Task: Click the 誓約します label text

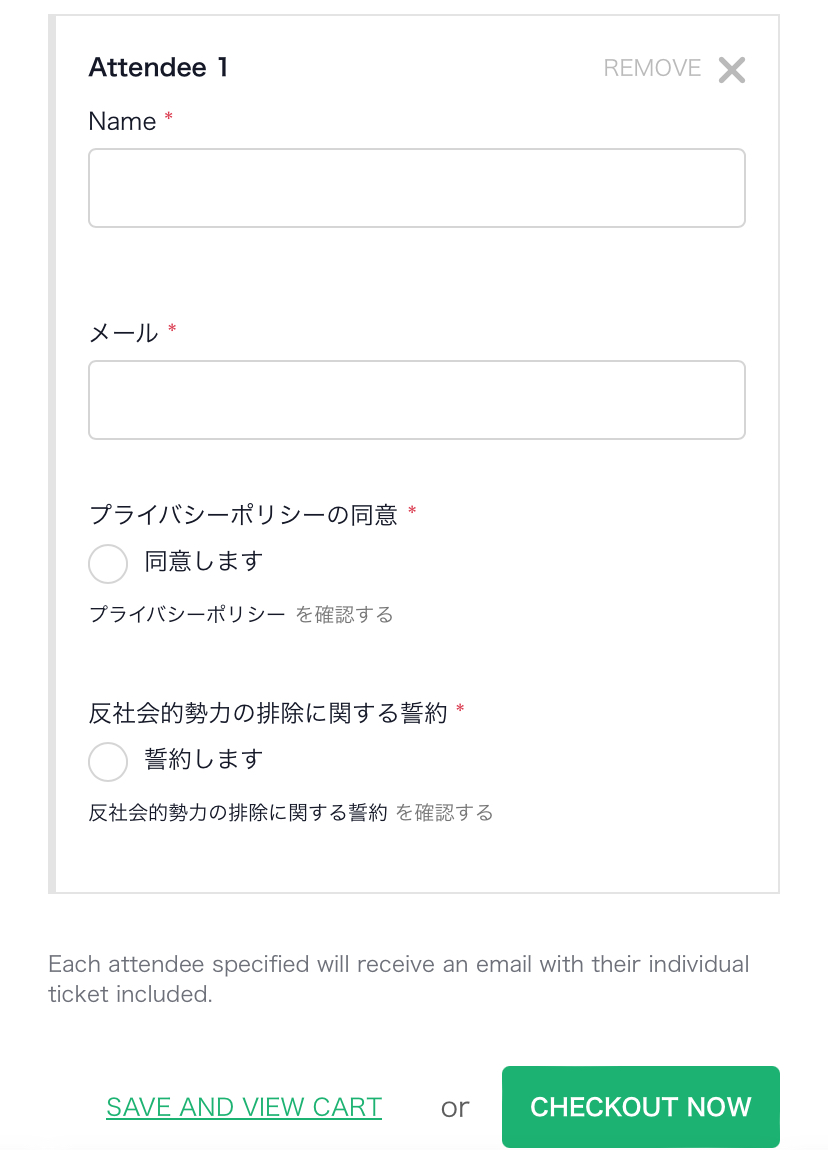Action: click(203, 759)
